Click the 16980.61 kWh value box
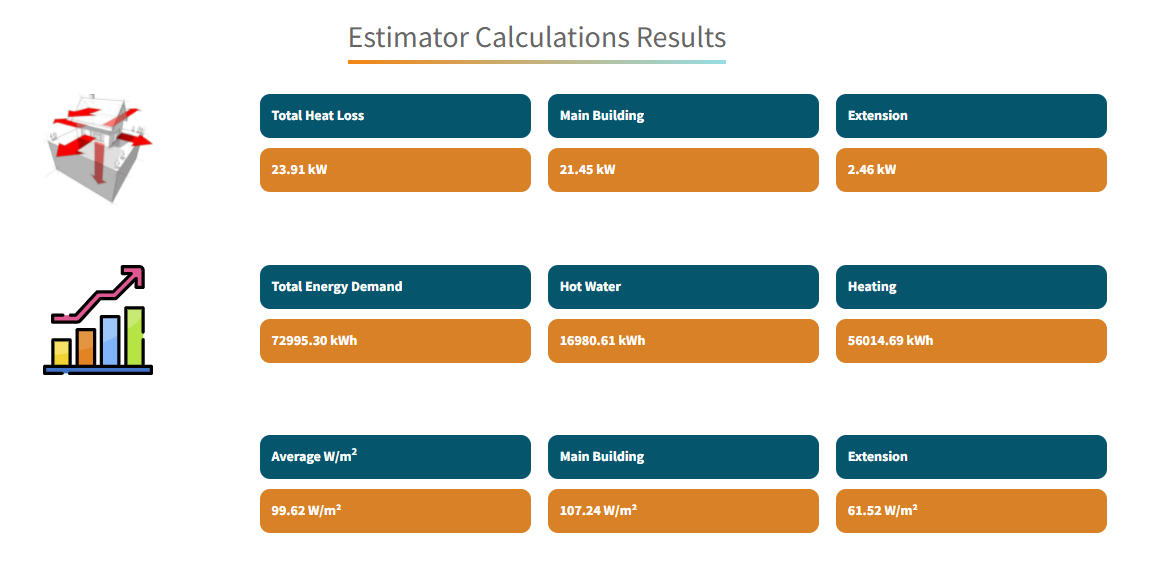Viewport: 1152px width, 575px height. (x=683, y=341)
